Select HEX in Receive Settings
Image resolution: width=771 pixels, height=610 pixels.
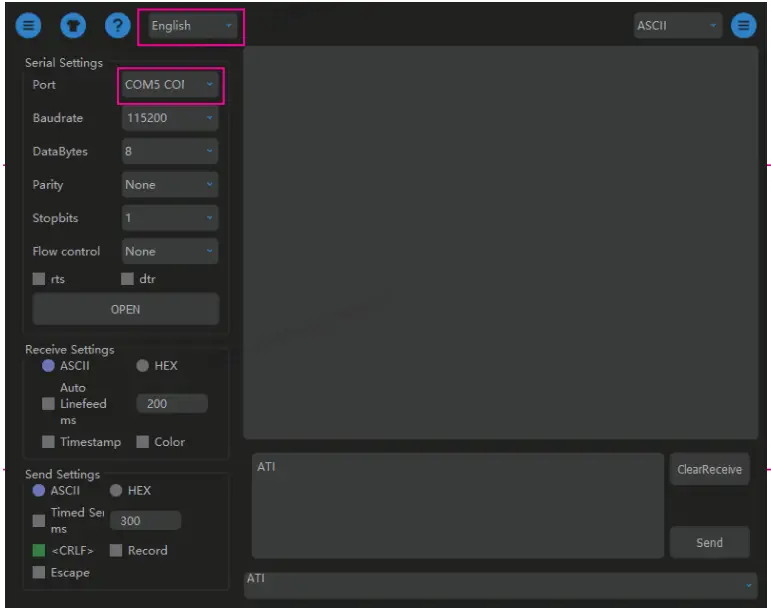(x=143, y=366)
